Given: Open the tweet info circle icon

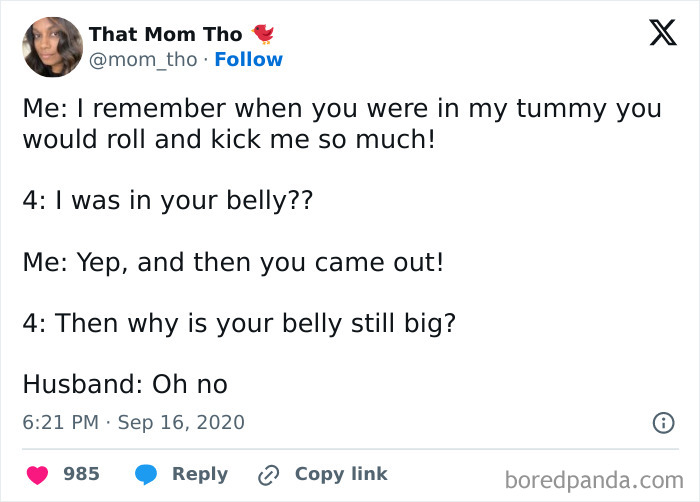Looking at the screenshot, I should [x=662, y=423].
